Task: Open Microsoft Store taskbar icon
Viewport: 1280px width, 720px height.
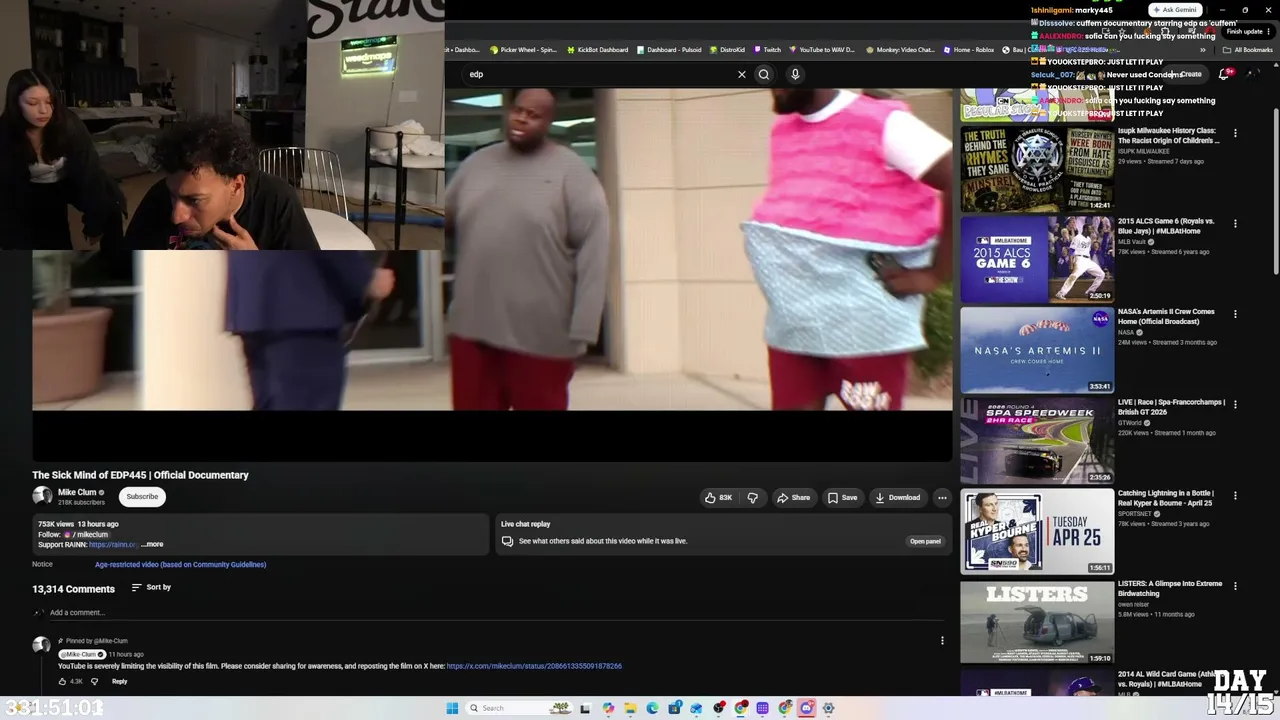Action: point(675,708)
